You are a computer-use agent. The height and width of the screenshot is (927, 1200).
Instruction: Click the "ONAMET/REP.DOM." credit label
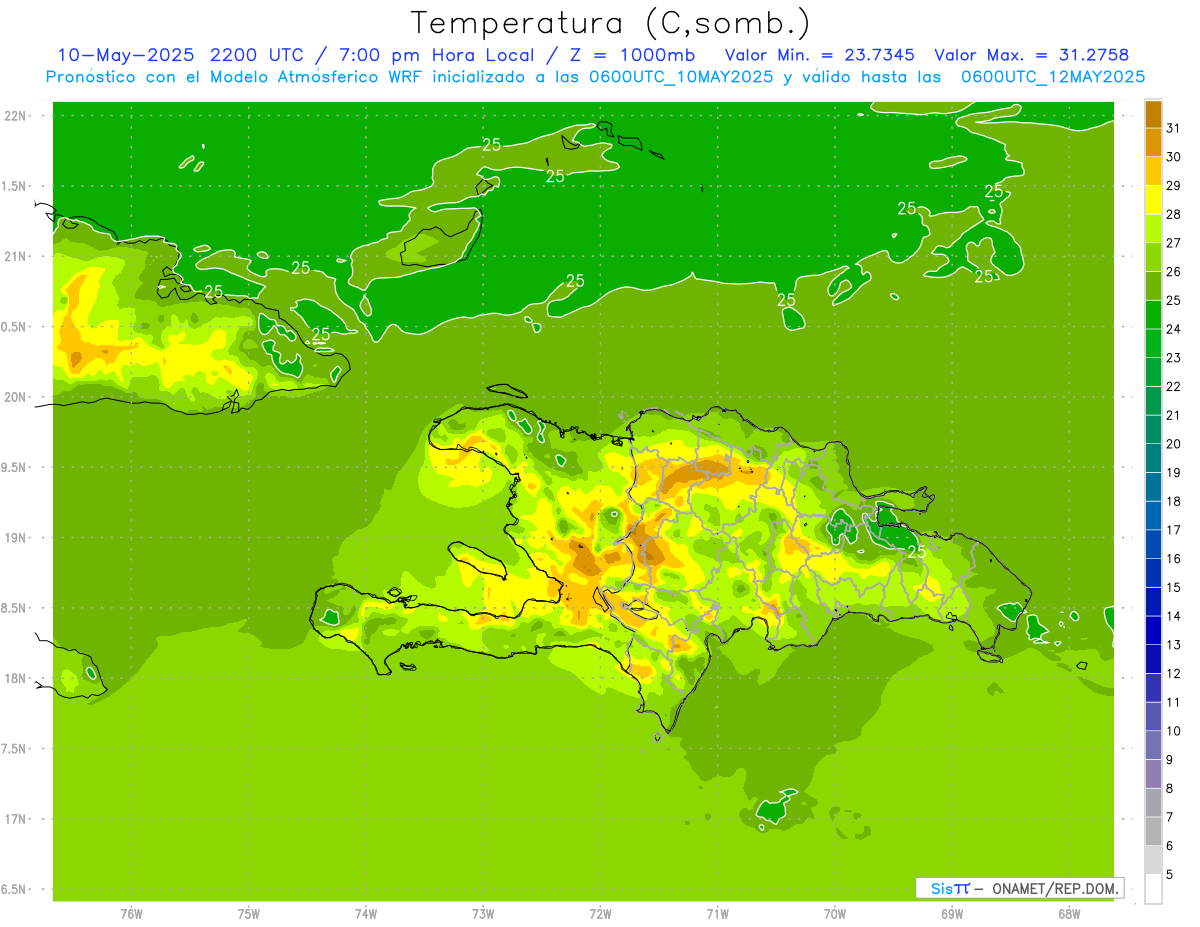1055,888
